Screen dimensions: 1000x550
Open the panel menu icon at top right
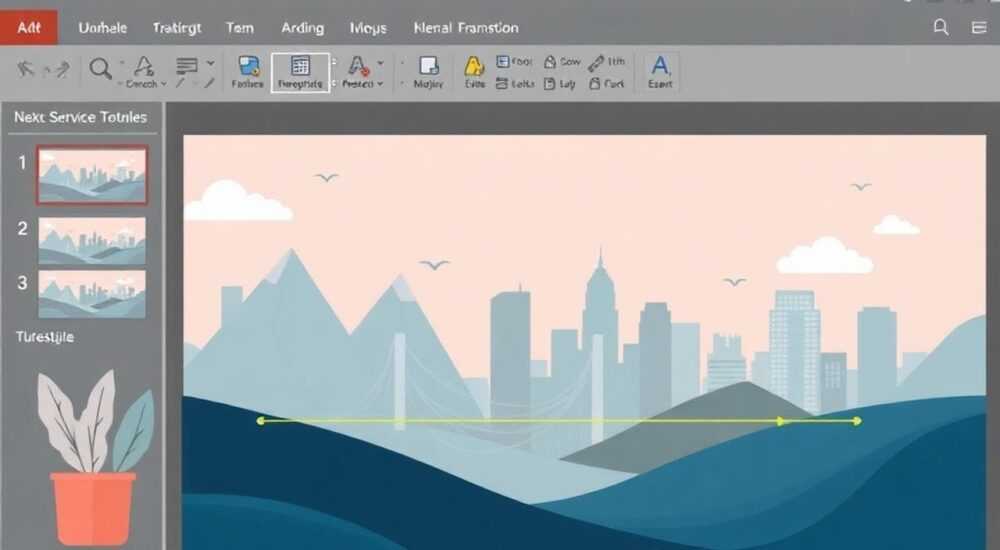979,27
